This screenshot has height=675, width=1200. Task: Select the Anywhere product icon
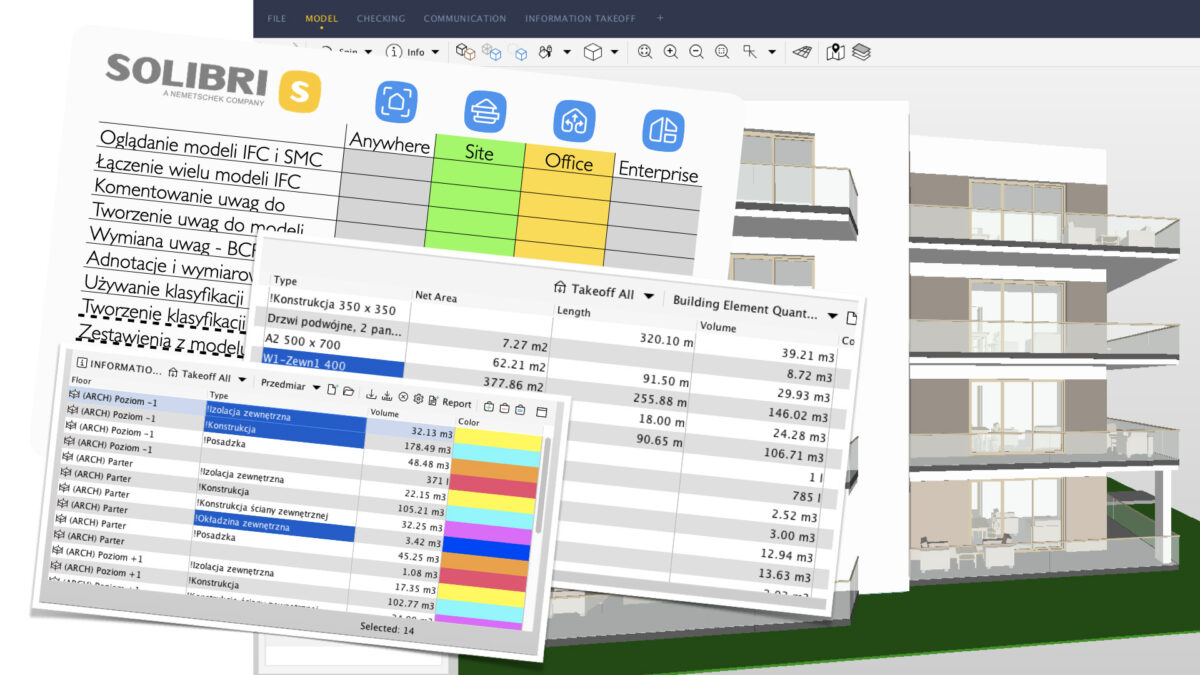pyautogui.click(x=396, y=102)
